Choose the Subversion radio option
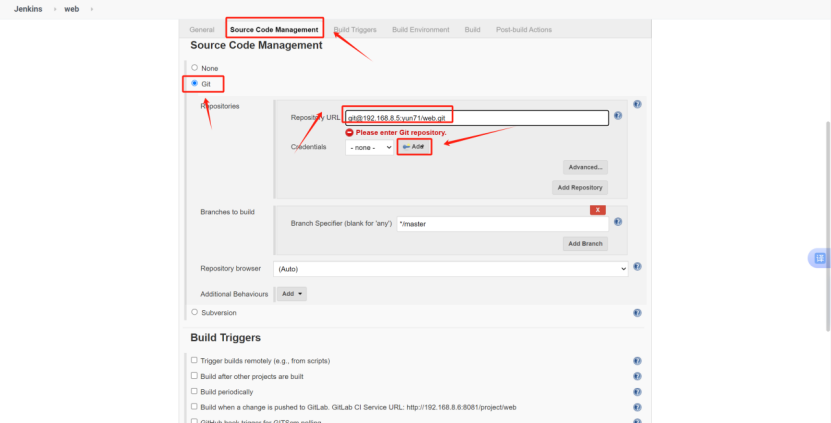Screen dimensions: 831x423 coord(195,312)
